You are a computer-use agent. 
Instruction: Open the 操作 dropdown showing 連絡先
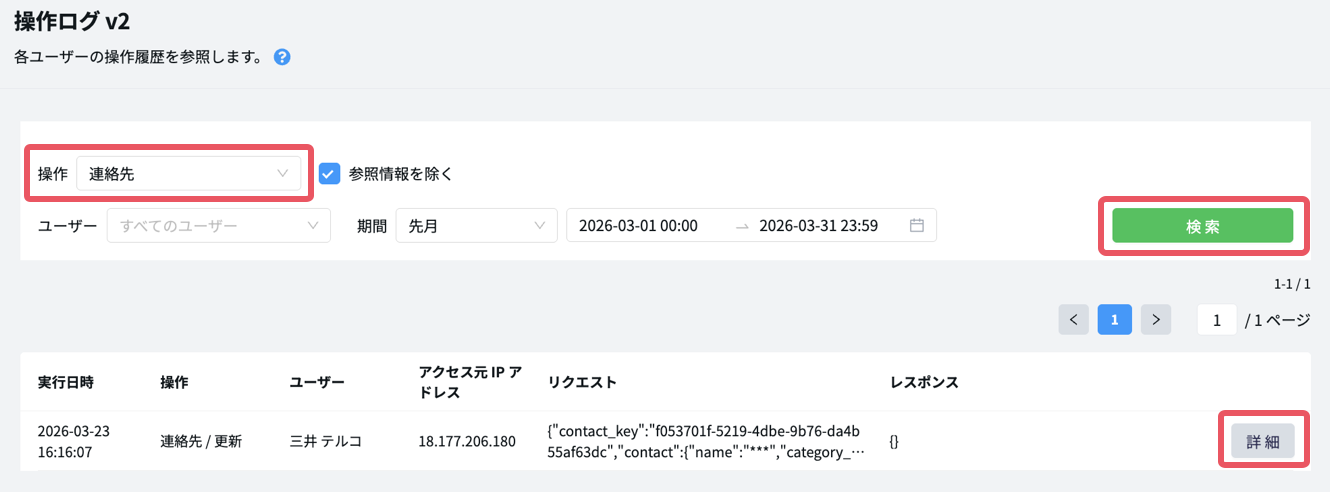189,174
